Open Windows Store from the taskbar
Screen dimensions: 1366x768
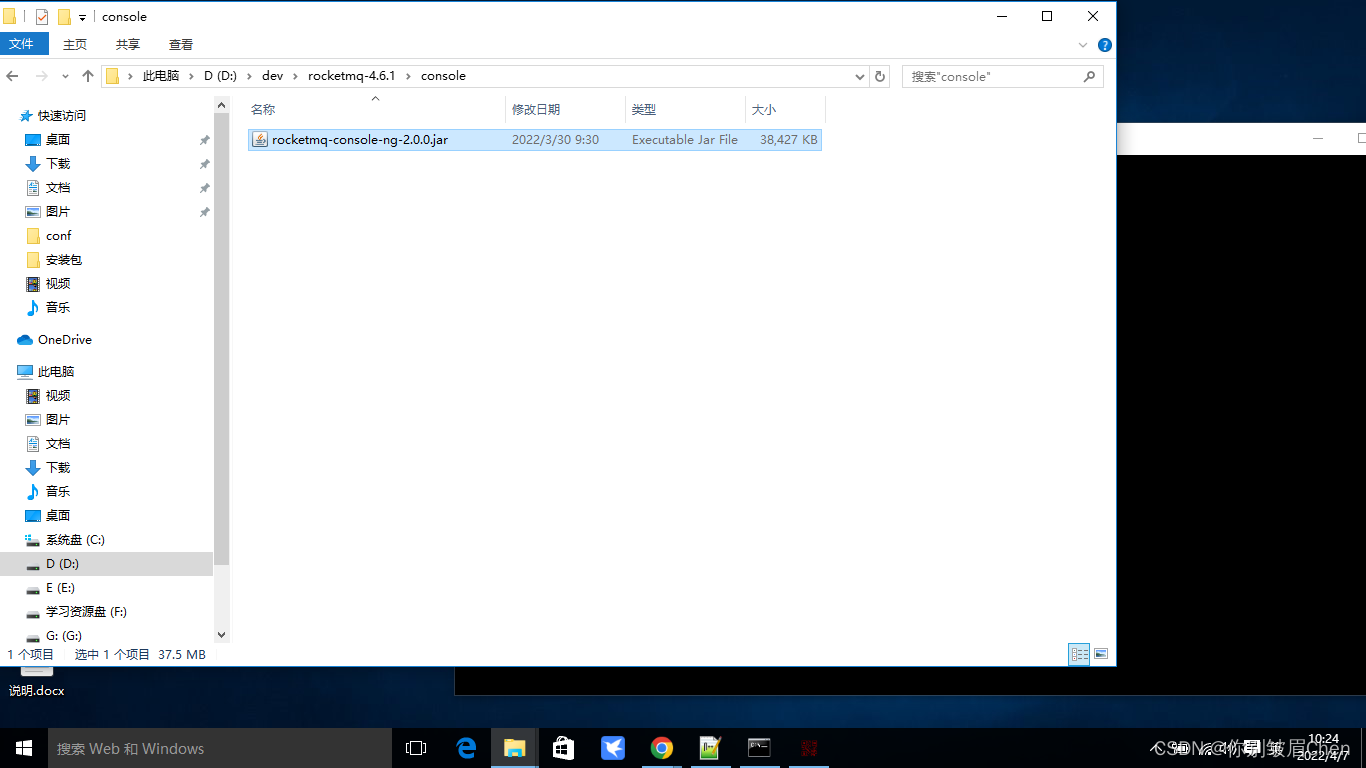point(564,748)
